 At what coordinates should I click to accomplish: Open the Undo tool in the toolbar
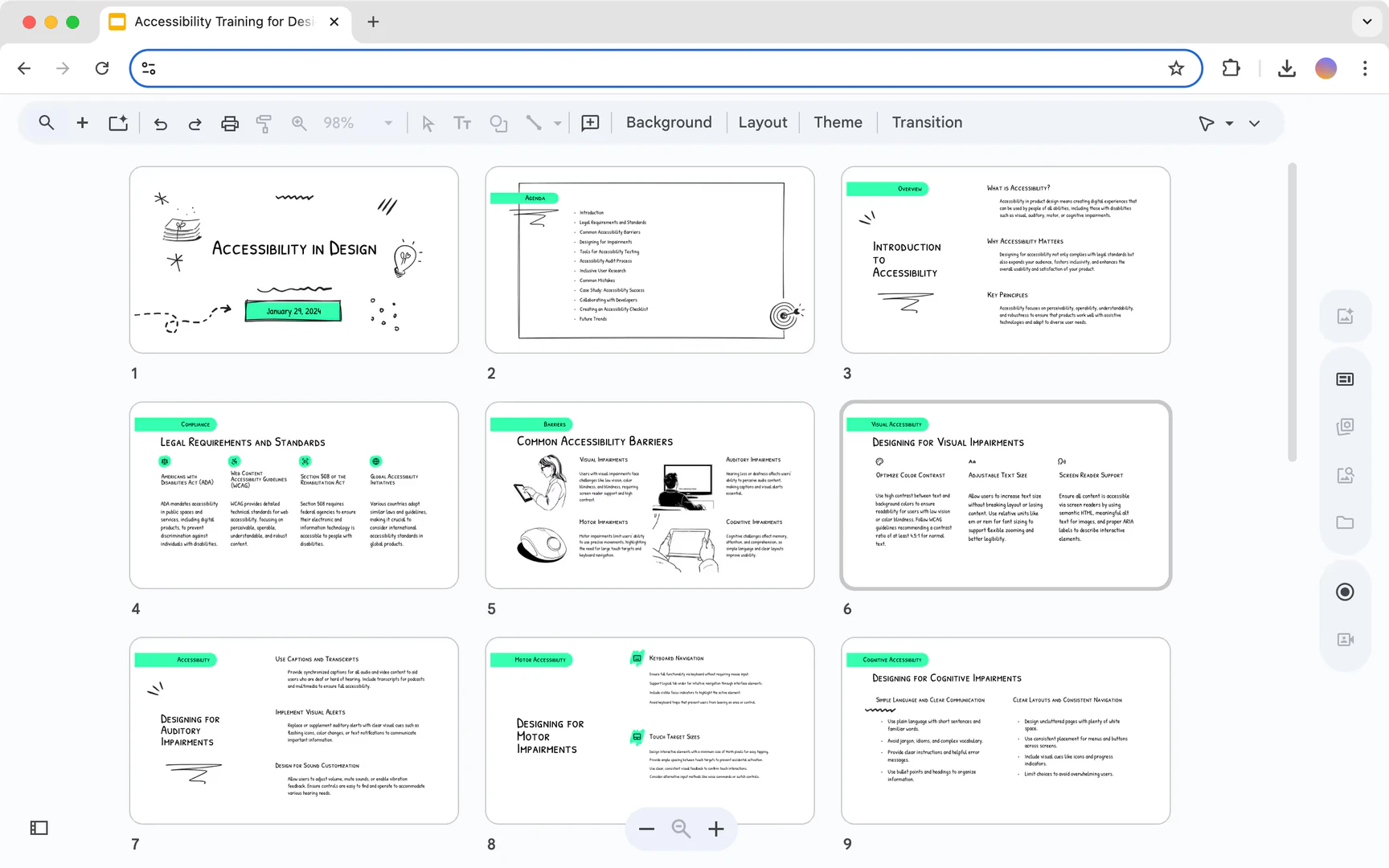point(161,123)
